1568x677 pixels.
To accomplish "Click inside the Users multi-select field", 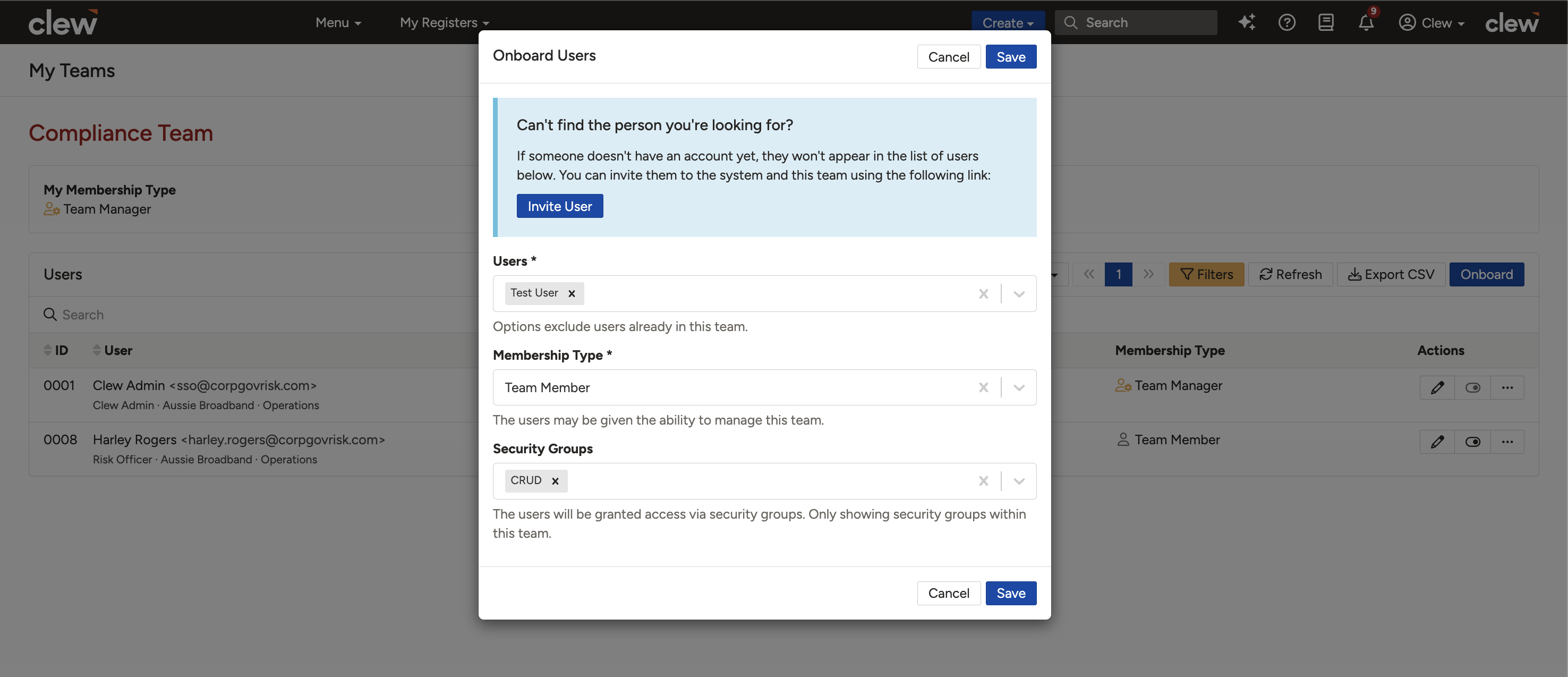I will tap(764, 293).
